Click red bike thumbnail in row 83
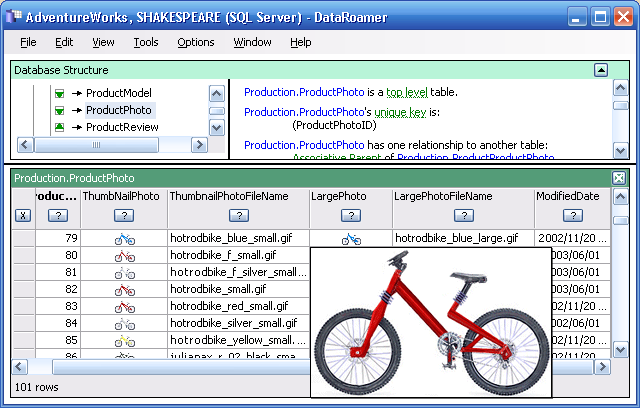The height and width of the screenshot is (408, 640). pos(124,307)
